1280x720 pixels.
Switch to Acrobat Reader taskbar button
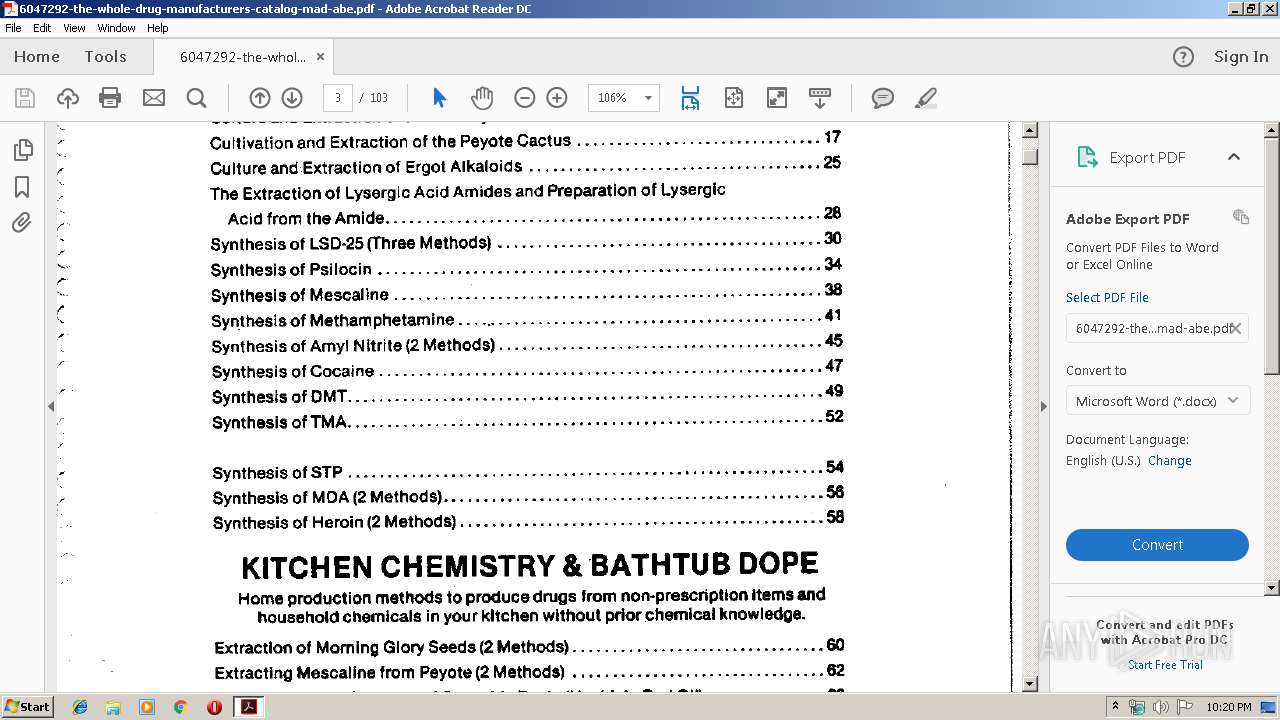click(248, 707)
